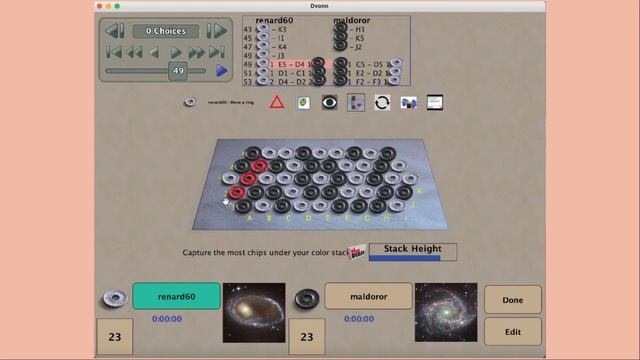
Task: Click the green zoom window button
Action: pos(117,6)
